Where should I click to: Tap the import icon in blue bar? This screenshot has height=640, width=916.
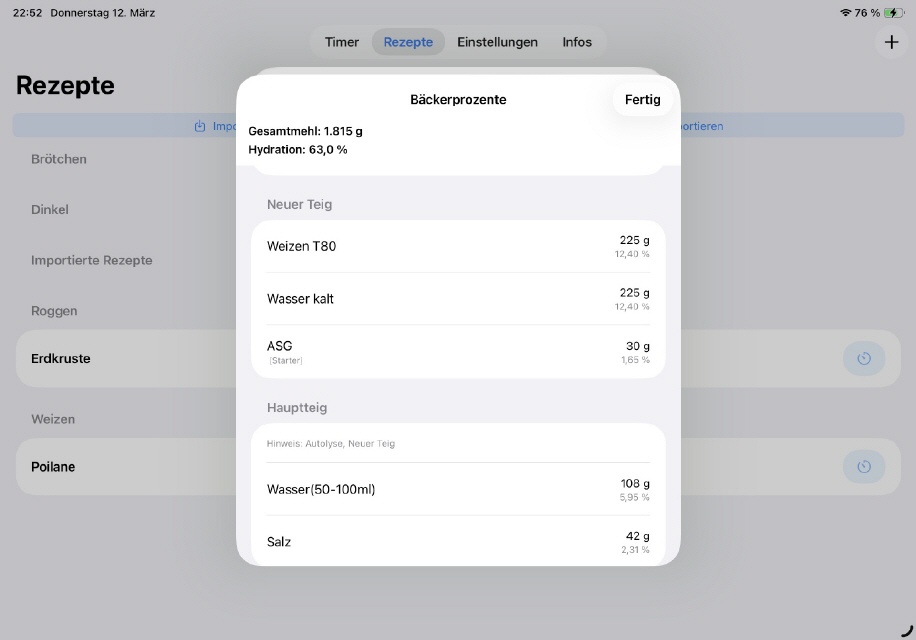point(200,126)
